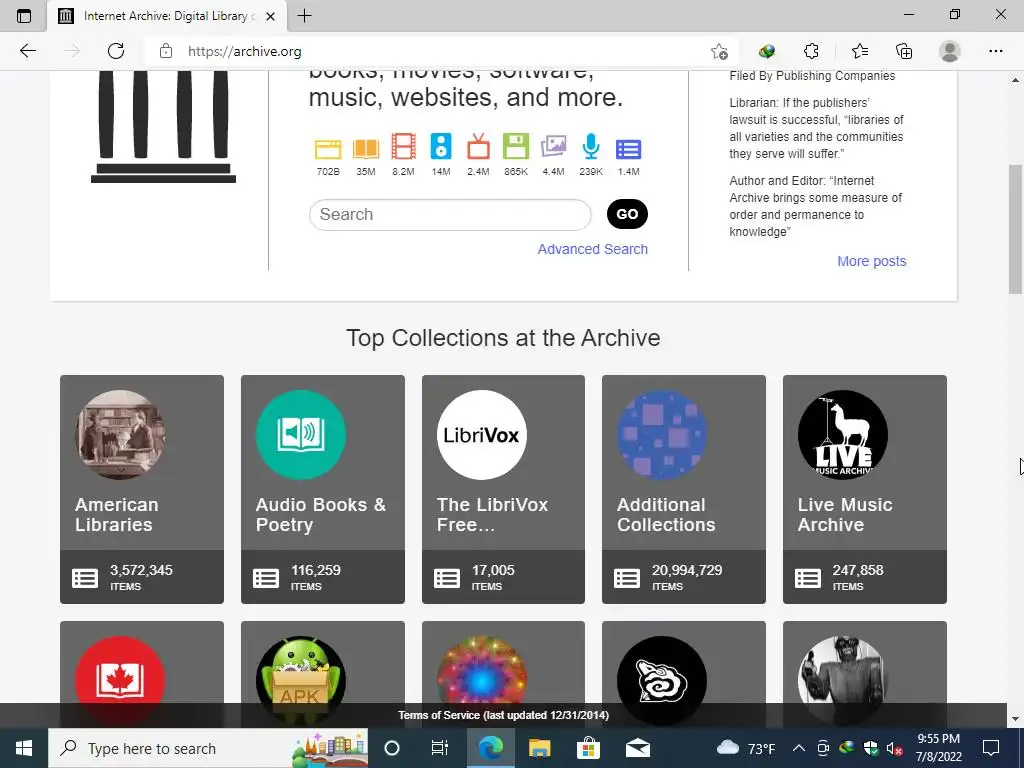
Task: Select the Internet Archive browser tab
Action: (166, 16)
